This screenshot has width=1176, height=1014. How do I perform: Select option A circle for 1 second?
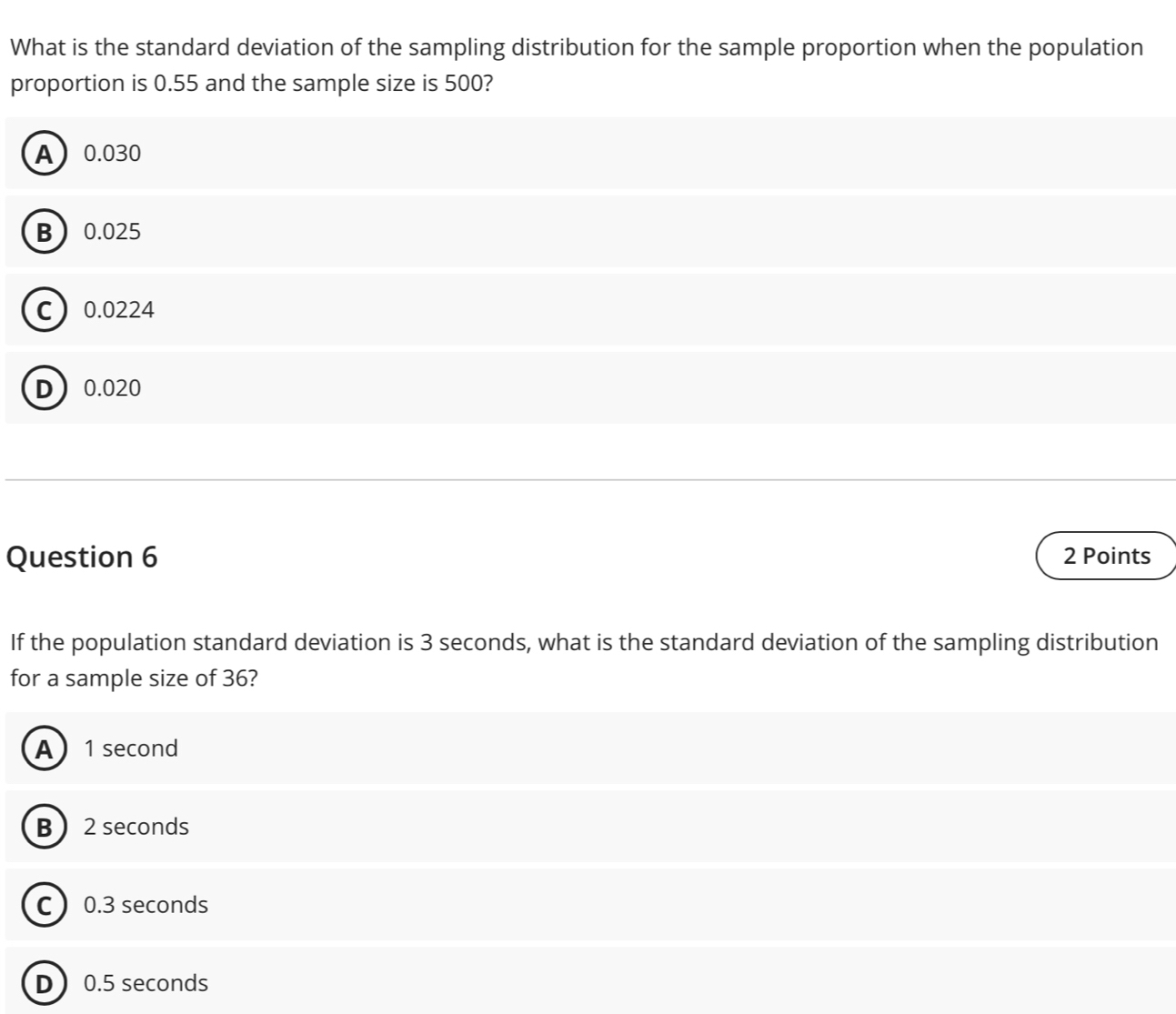coord(42,748)
